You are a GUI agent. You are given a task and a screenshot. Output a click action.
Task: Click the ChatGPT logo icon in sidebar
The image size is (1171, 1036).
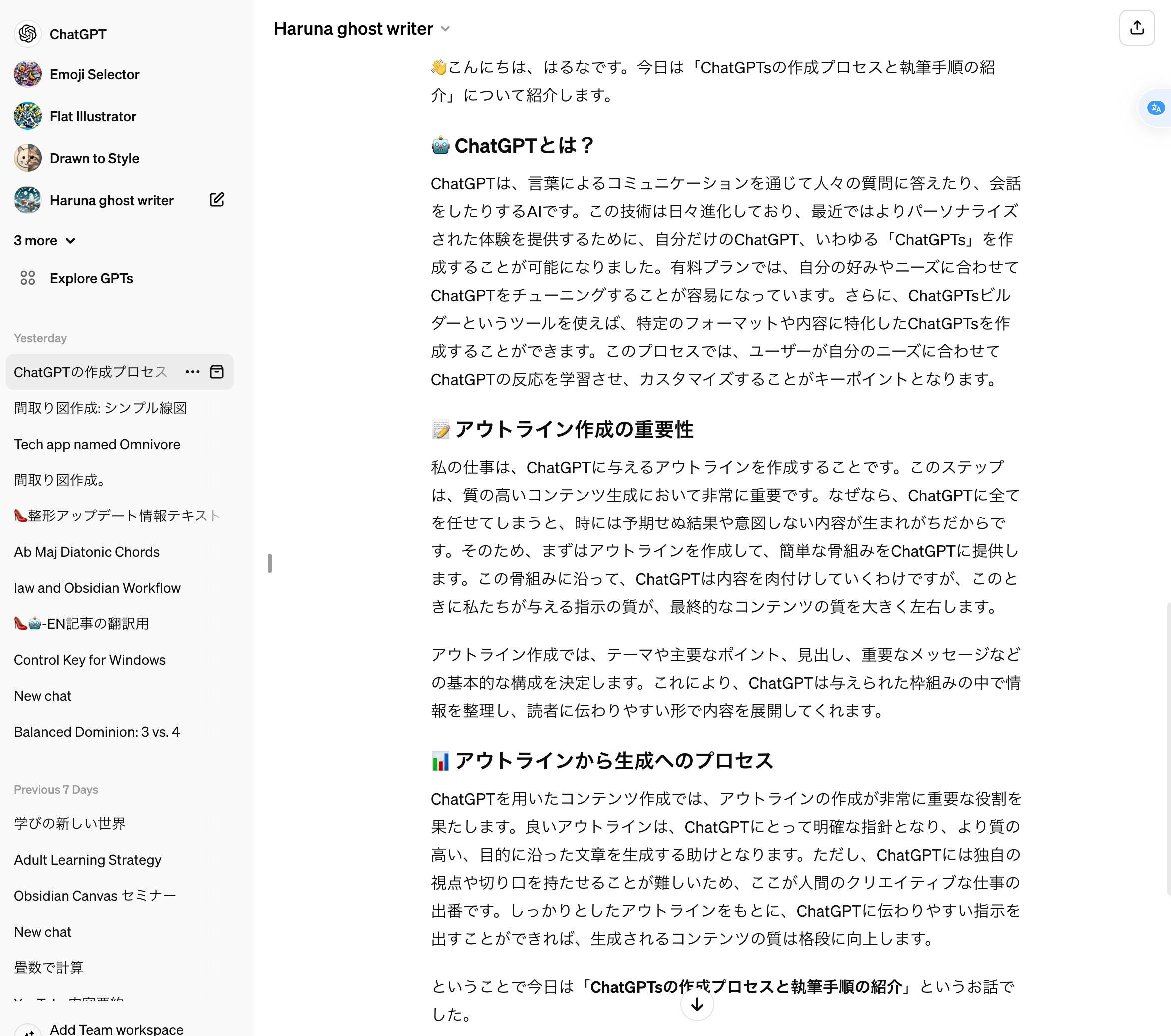coord(27,34)
